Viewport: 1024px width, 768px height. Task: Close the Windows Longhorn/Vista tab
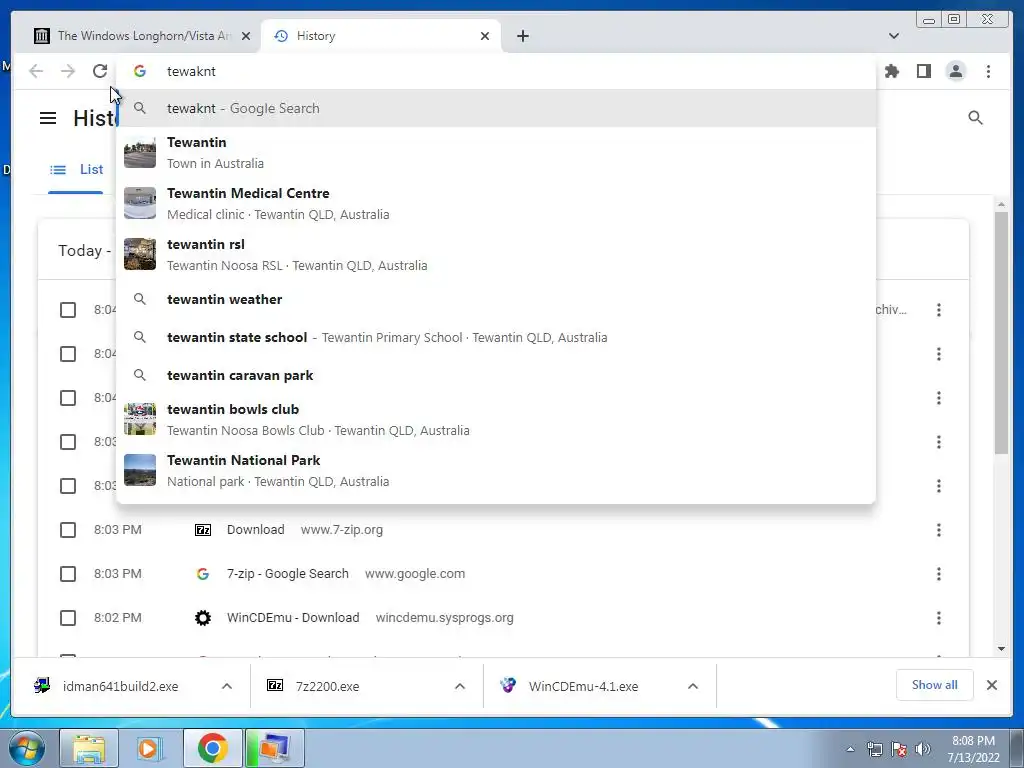246,36
